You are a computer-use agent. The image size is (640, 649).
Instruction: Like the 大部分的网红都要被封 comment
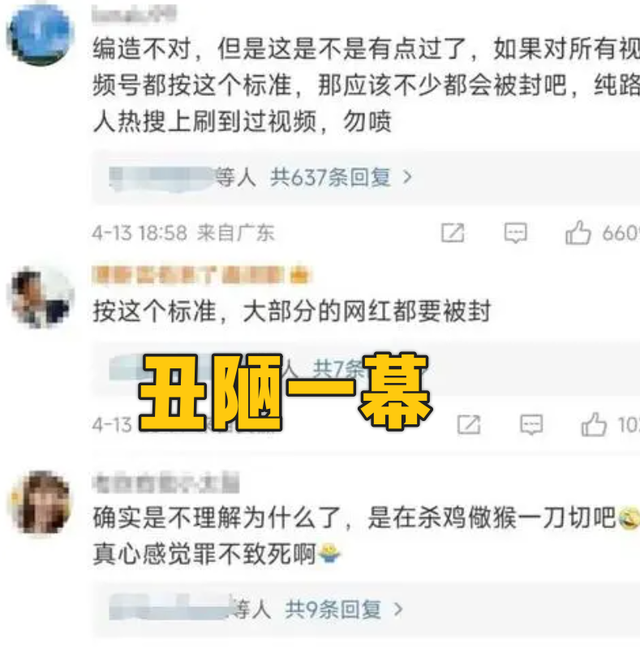point(594,424)
